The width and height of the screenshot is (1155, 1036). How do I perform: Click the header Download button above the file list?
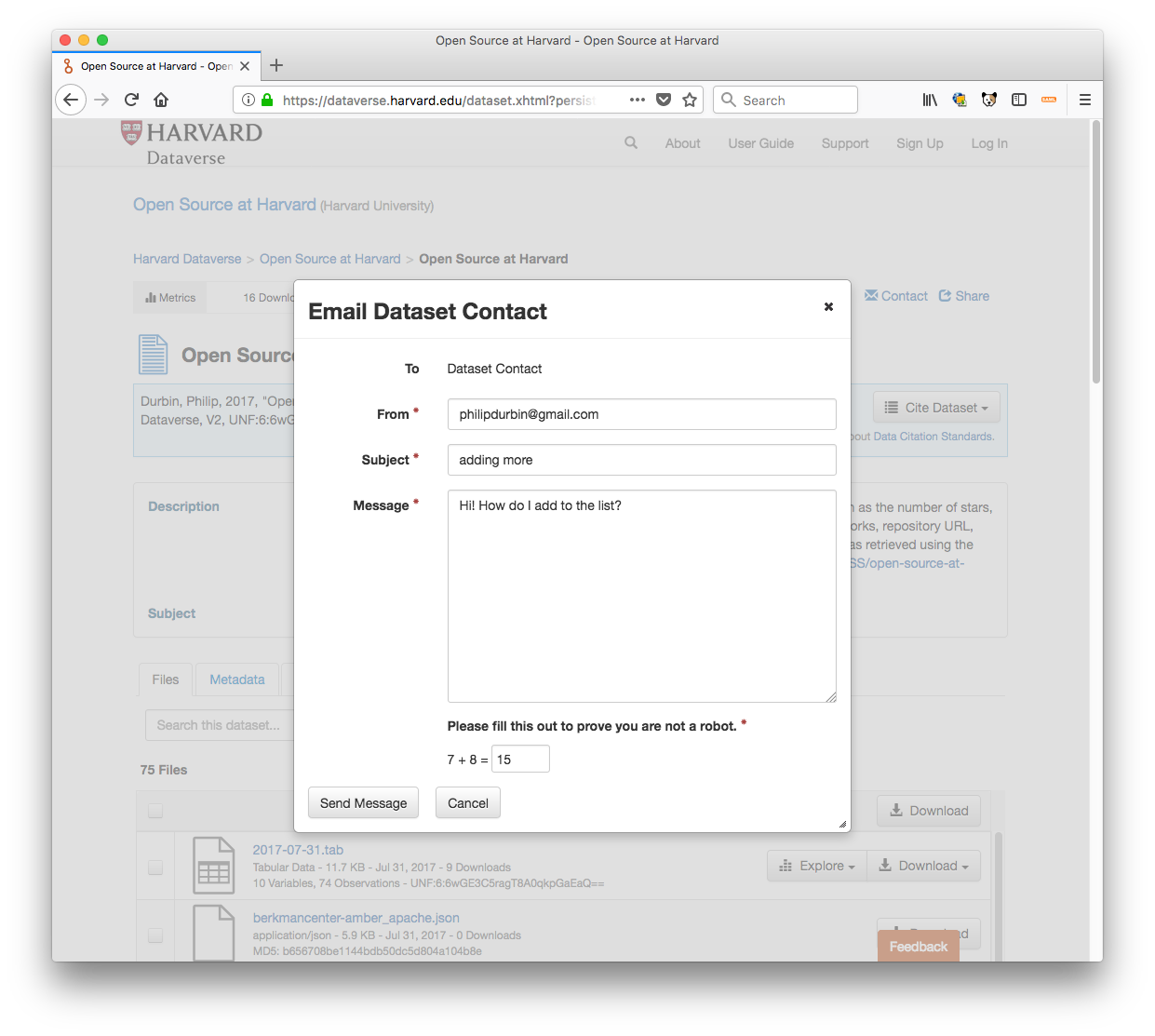pos(929,811)
